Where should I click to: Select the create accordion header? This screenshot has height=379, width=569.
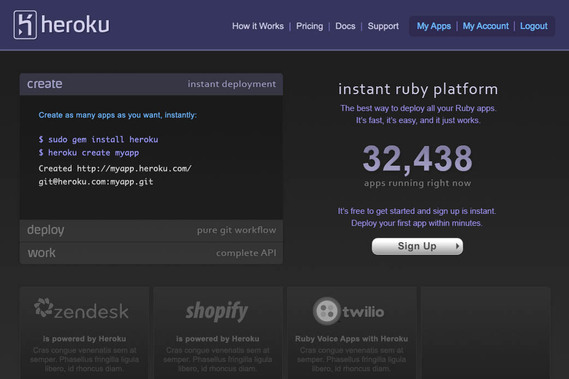click(151, 84)
